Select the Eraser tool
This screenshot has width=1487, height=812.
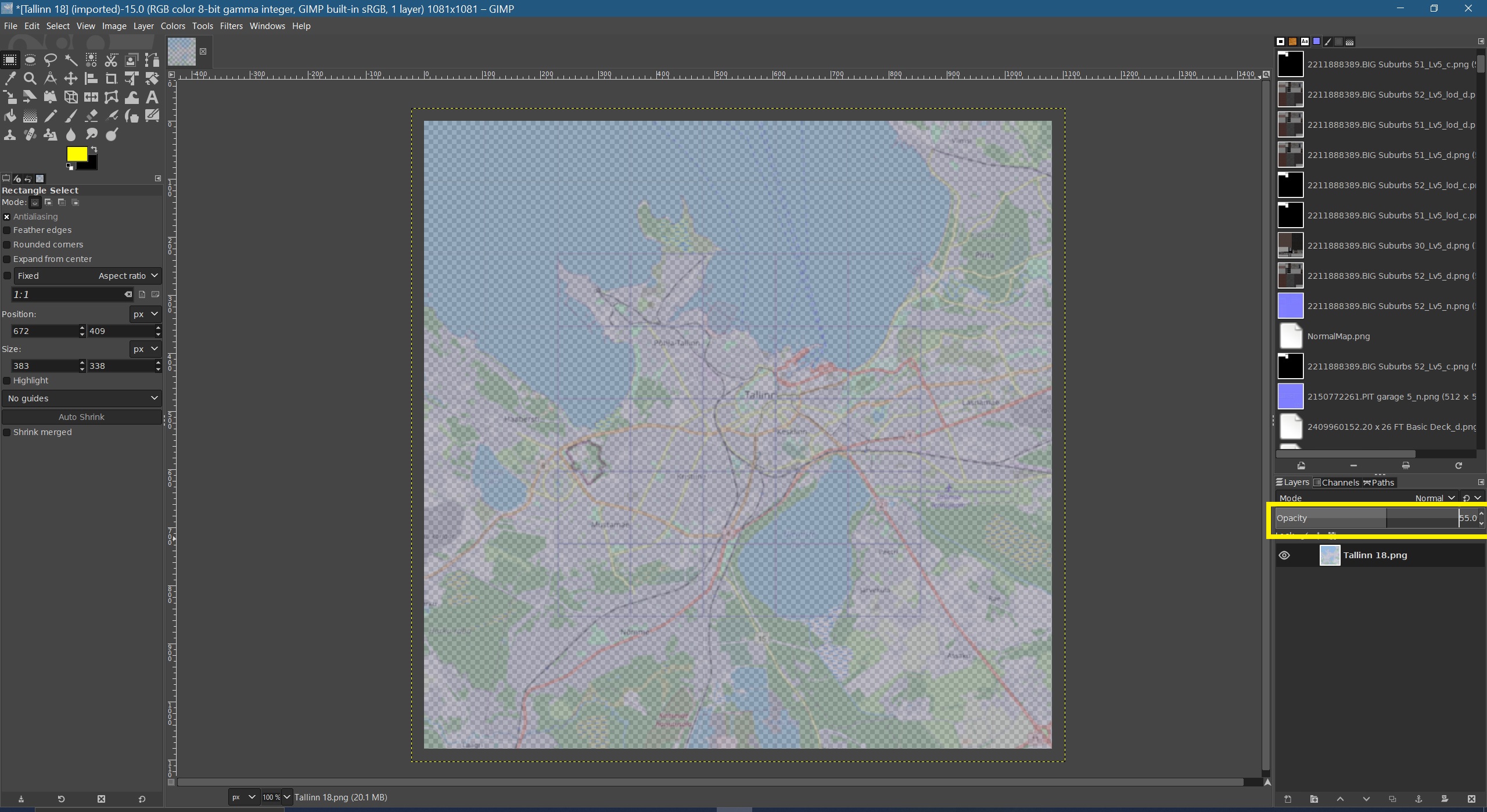[x=91, y=116]
